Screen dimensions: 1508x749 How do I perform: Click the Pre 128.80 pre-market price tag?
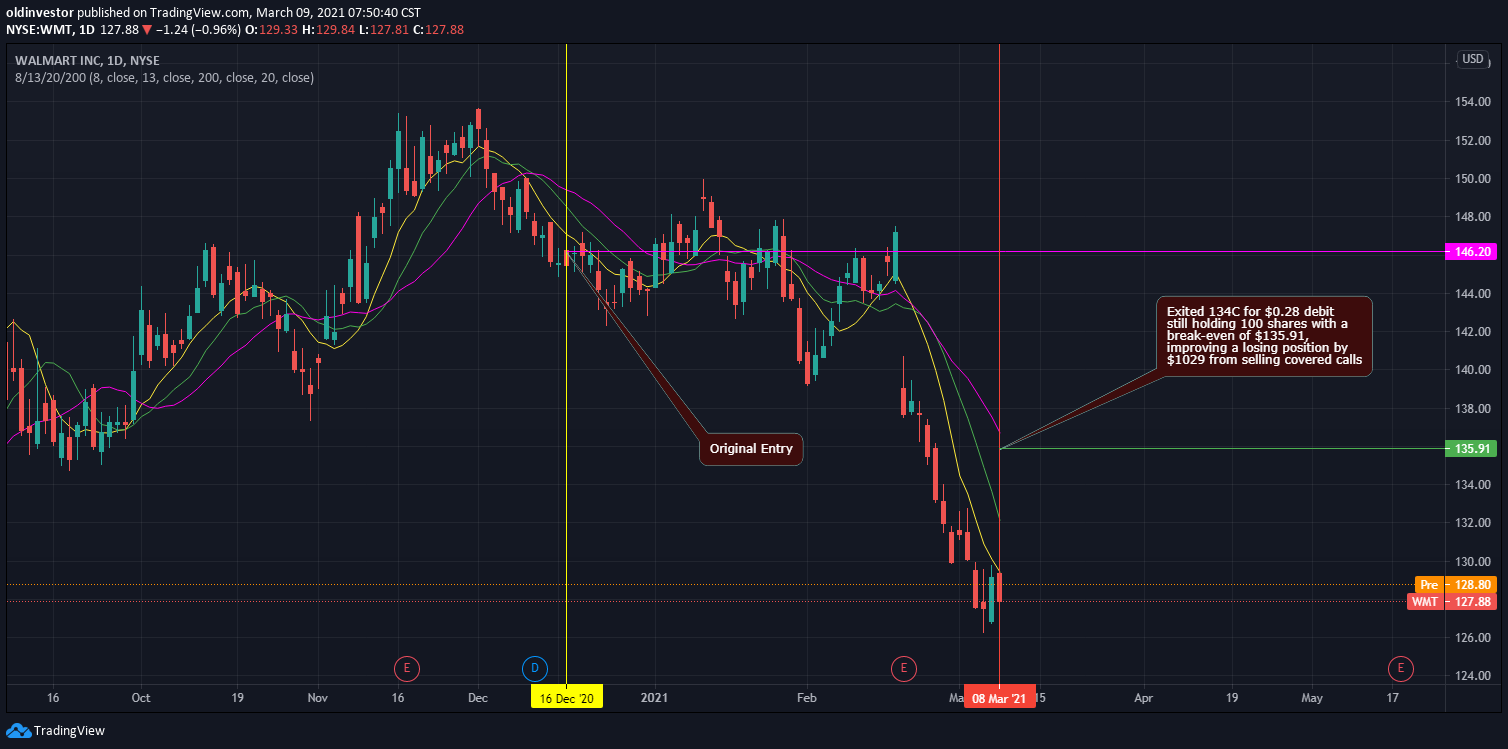point(1457,584)
